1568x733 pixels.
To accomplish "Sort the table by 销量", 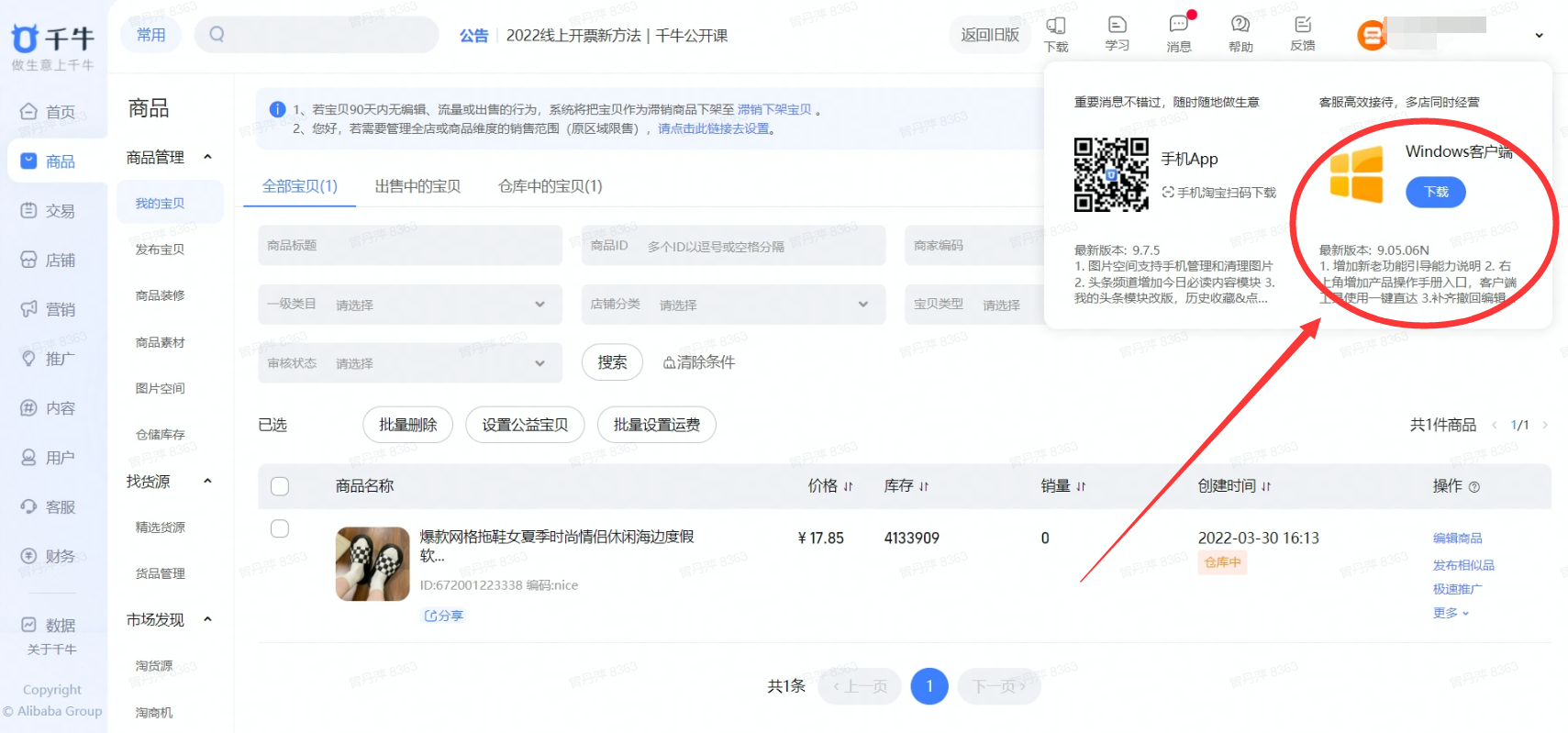I will (1081, 486).
